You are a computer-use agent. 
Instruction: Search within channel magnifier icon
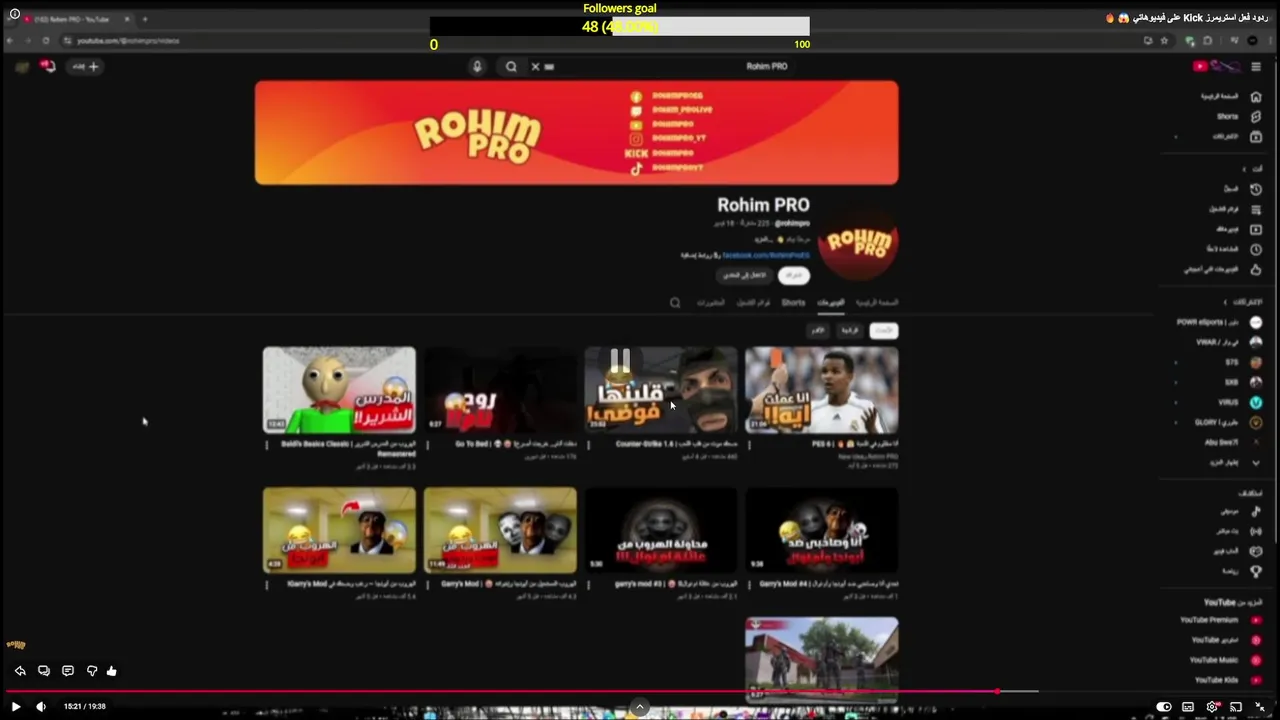coord(675,302)
